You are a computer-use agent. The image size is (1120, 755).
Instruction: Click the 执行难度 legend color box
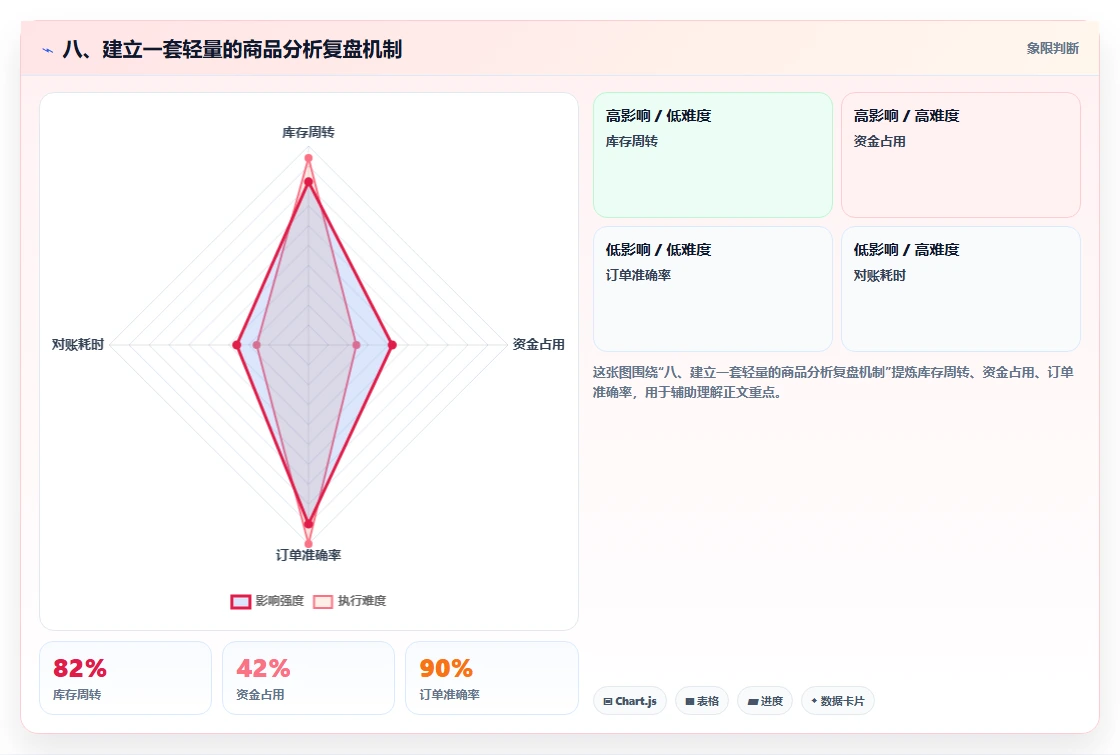click(x=323, y=601)
